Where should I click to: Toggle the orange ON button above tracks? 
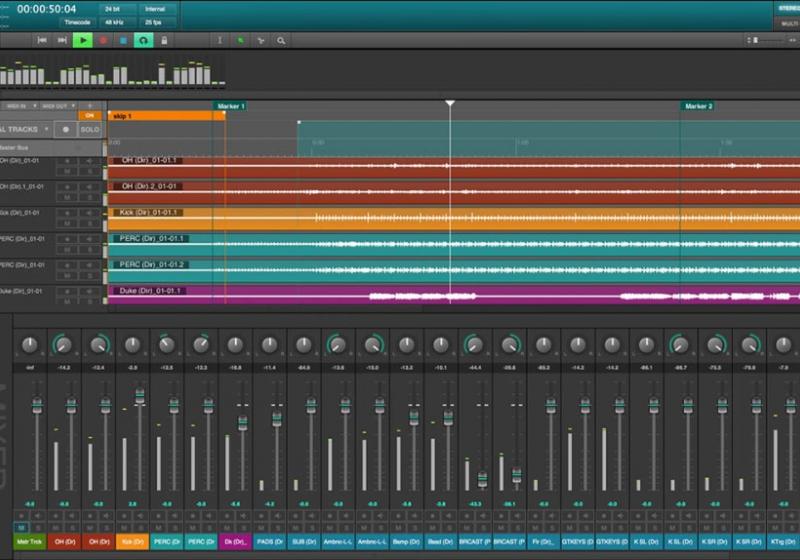coord(90,115)
